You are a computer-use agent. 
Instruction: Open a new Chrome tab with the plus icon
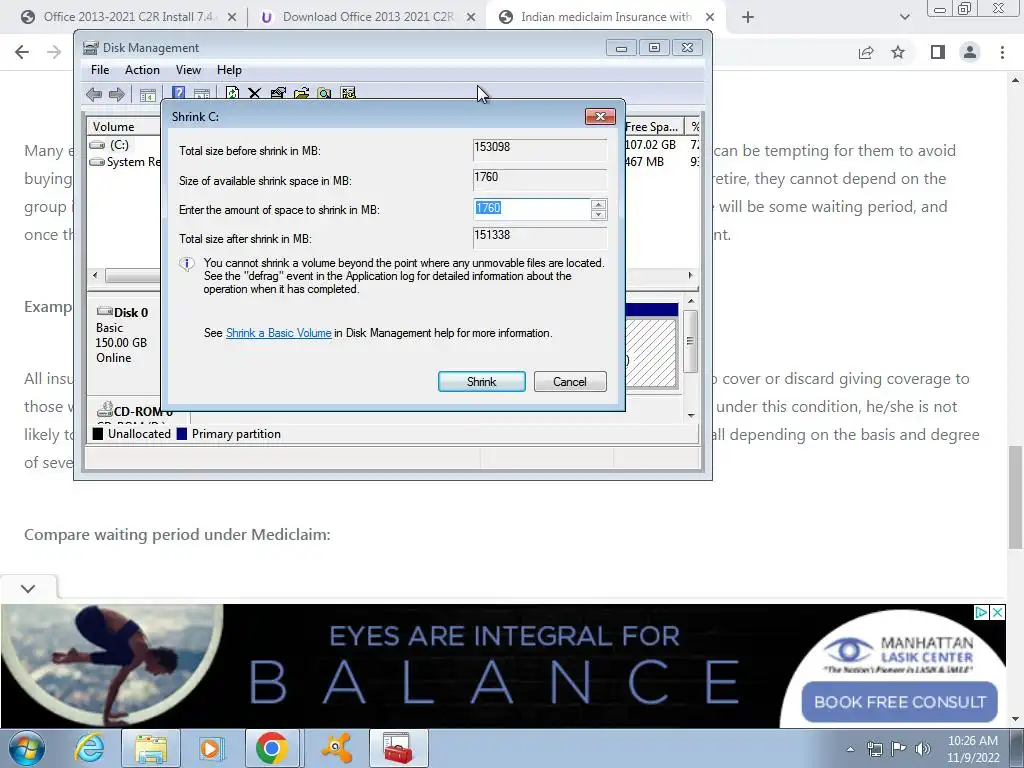[748, 17]
